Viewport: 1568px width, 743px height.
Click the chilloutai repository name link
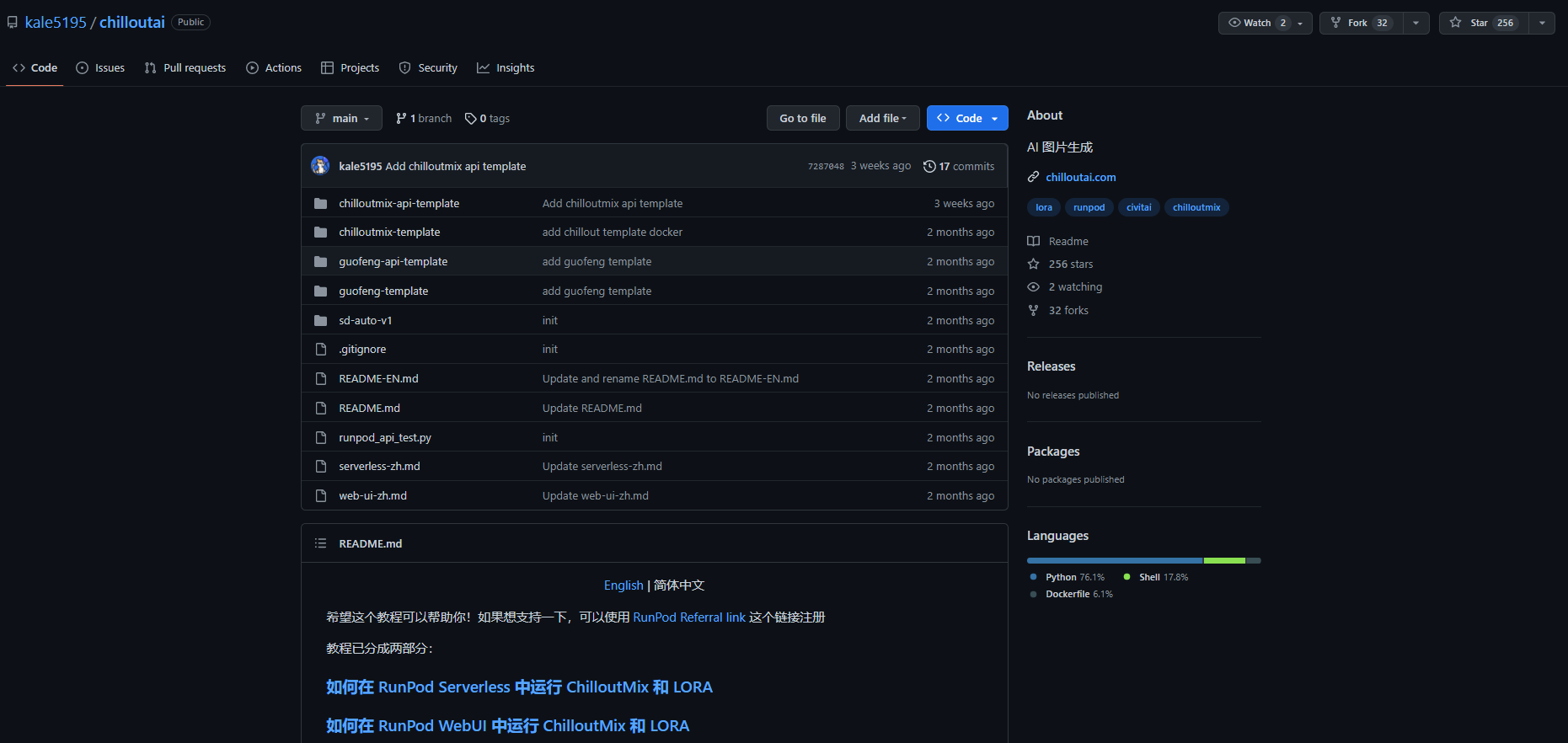click(x=132, y=23)
